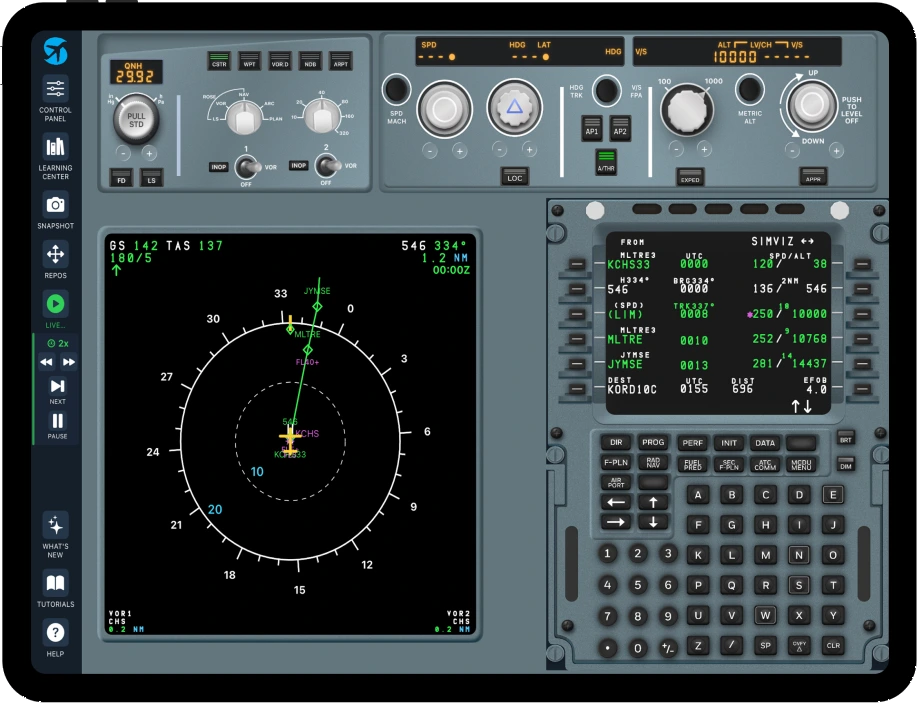Image resolution: width=917 pixels, height=703 pixels.
Task: Decrease QNH with minus button
Action: pyautogui.click(x=123, y=153)
